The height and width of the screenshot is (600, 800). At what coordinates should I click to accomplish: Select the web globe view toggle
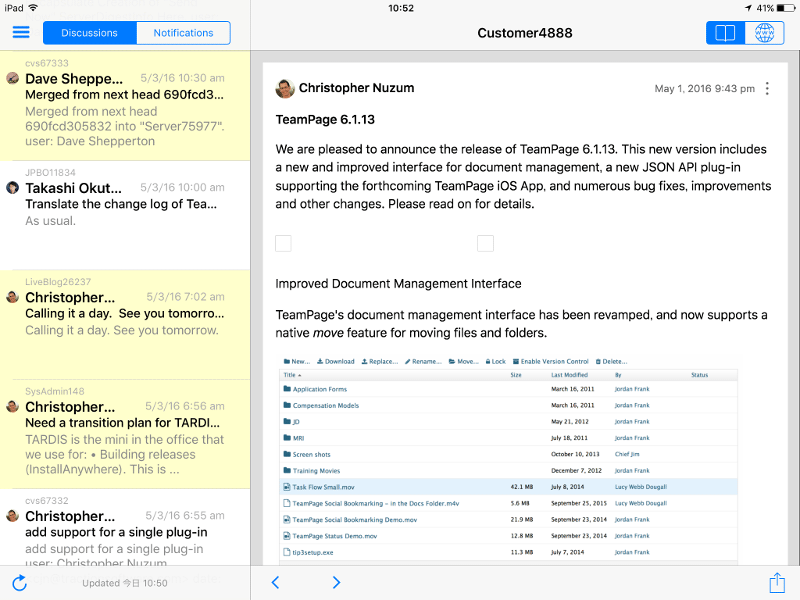(764, 33)
